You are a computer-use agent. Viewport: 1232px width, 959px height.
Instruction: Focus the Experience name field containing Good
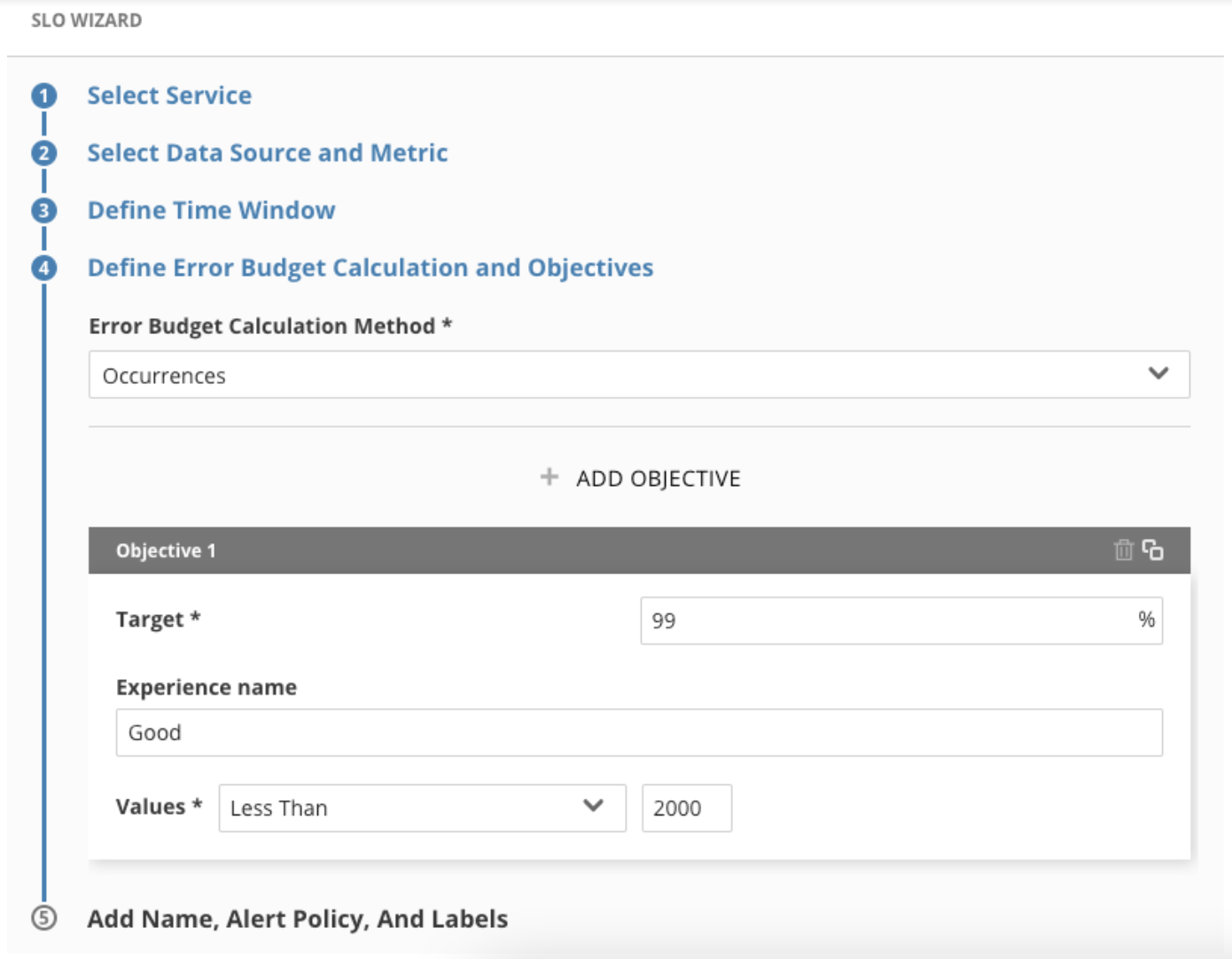pyautogui.click(x=639, y=733)
